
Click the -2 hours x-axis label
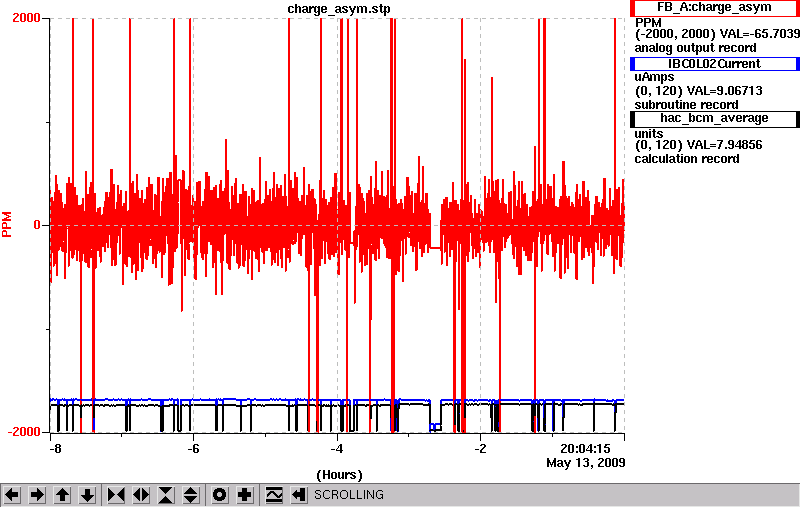tap(480, 448)
